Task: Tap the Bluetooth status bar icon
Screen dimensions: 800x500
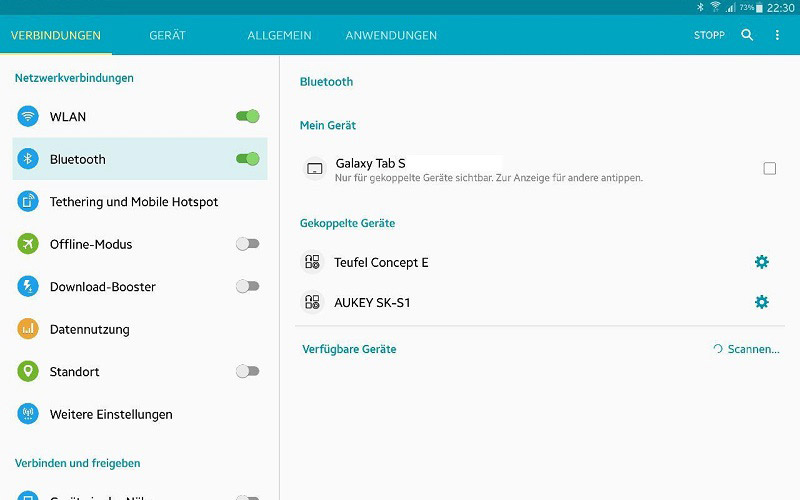Action: pyautogui.click(x=701, y=7)
